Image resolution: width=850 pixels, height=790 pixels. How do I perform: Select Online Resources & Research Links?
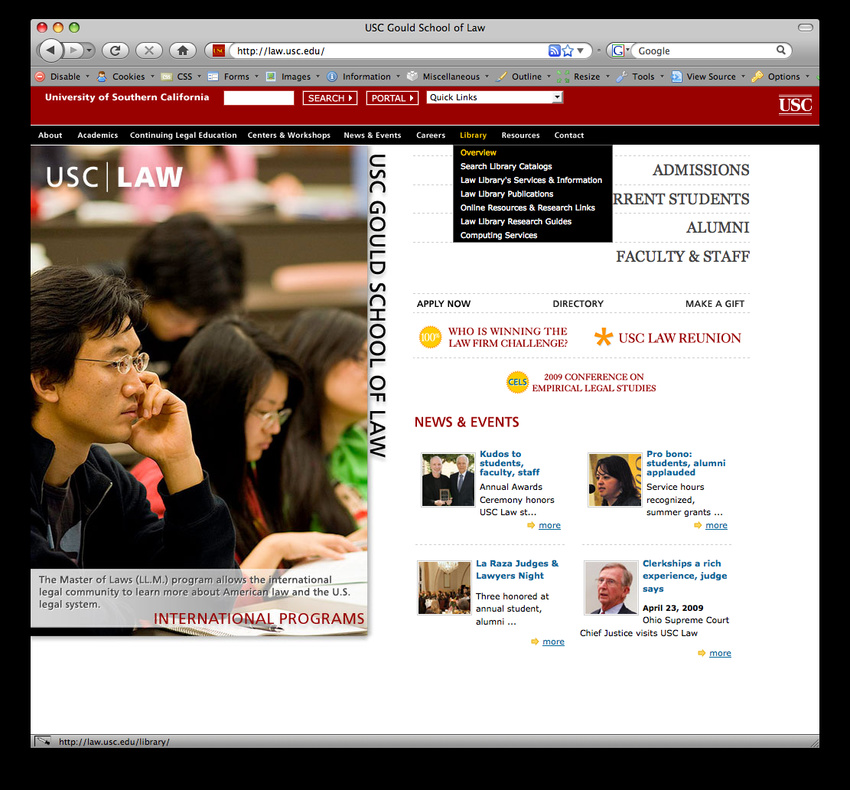[x=527, y=208]
